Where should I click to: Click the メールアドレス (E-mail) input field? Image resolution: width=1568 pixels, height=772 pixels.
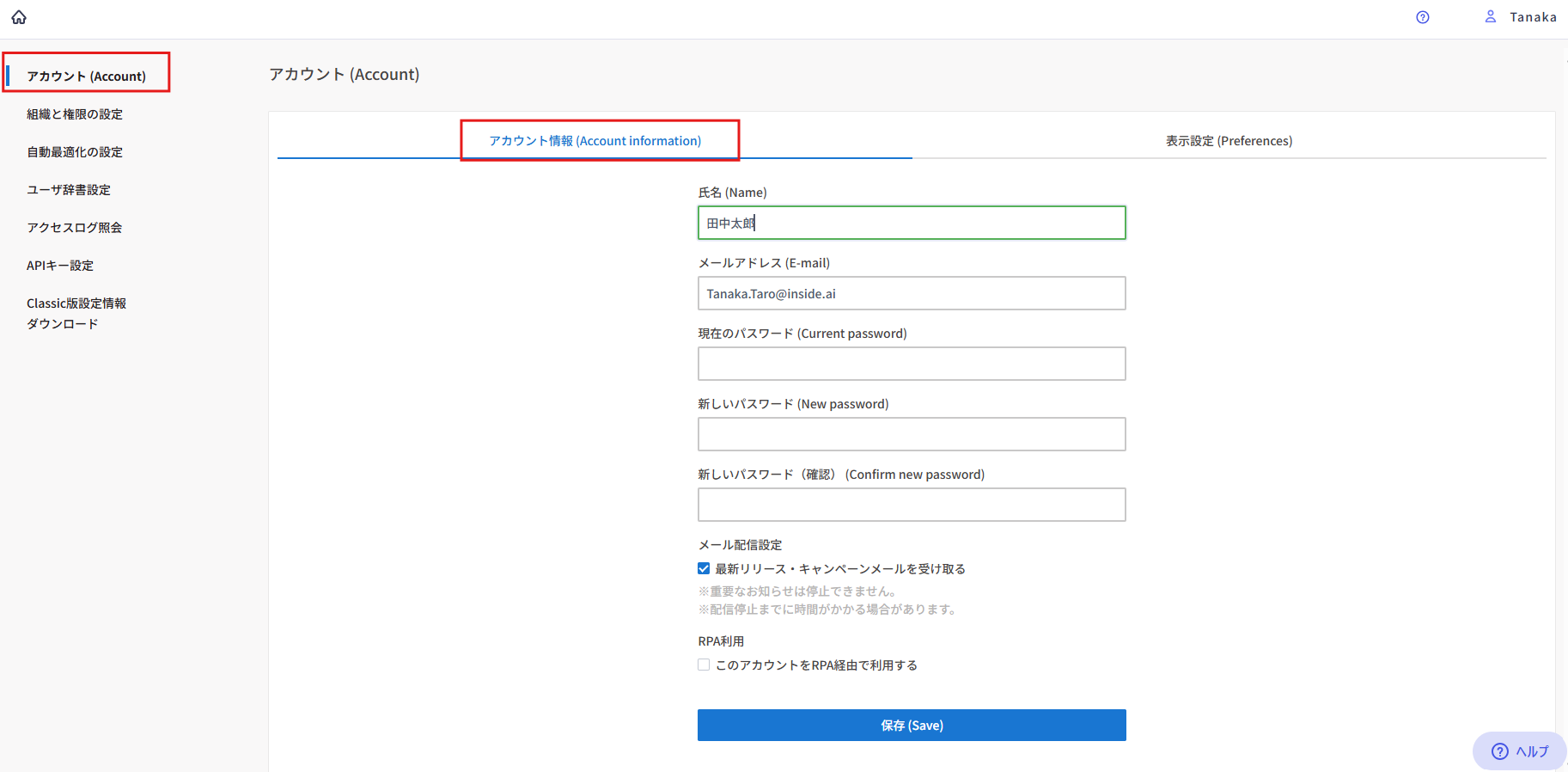[912, 294]
